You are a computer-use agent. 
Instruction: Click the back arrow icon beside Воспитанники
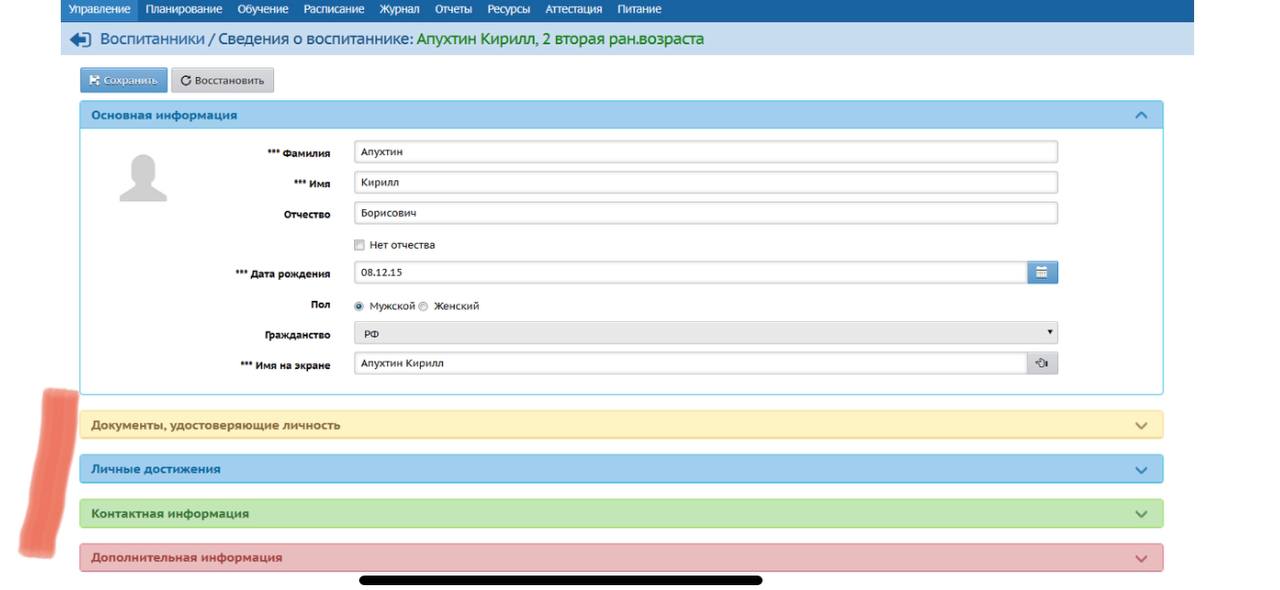click(x=80, y=39)
